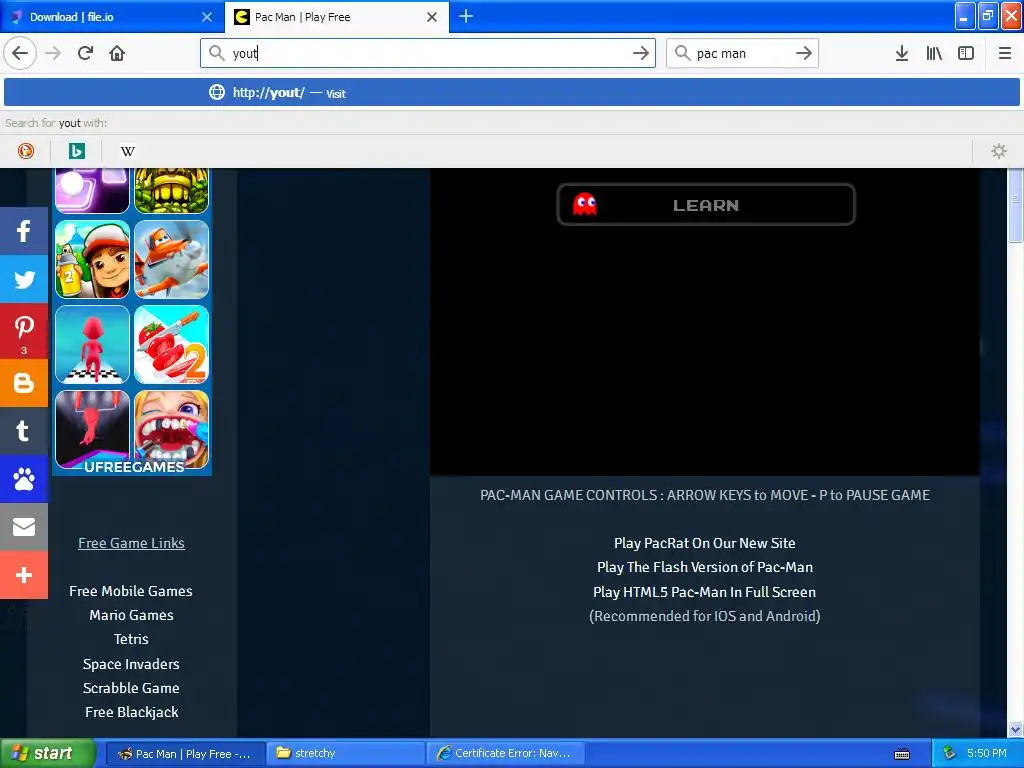
Task: Open a new browser tab
Action: point(466,16)
